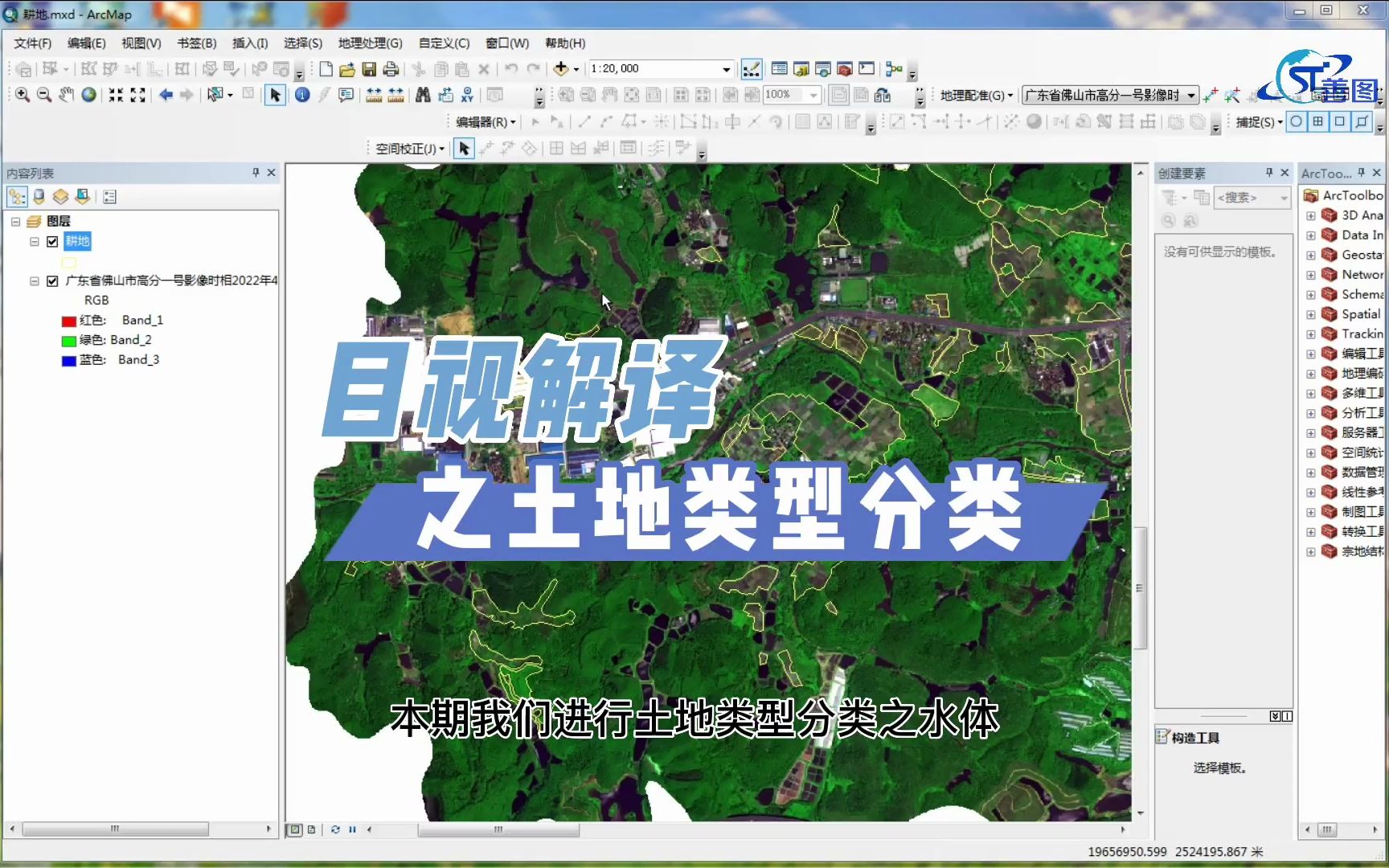This screenshot has height=868, width=1389.
Task: Open the 书签(B) menu
Action: pos(196,43)
